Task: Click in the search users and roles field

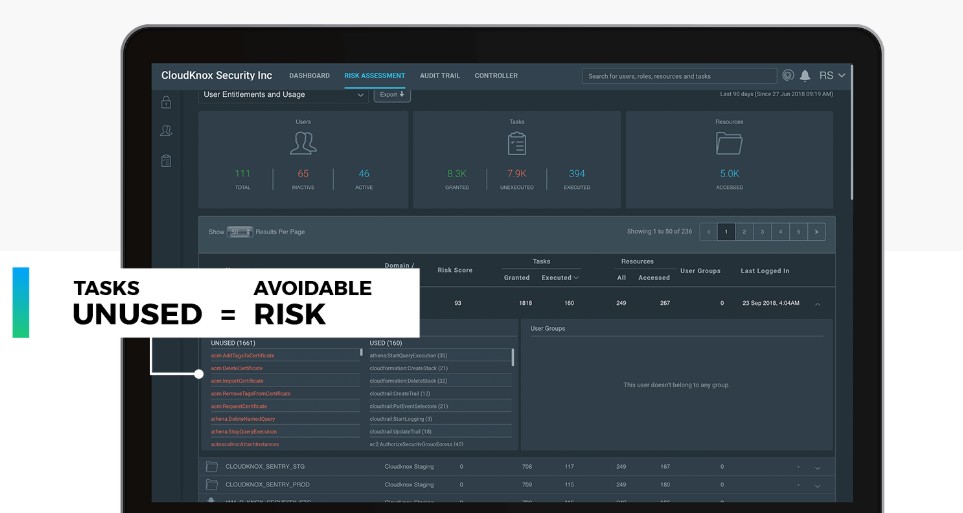Action: tap(679, 76)
